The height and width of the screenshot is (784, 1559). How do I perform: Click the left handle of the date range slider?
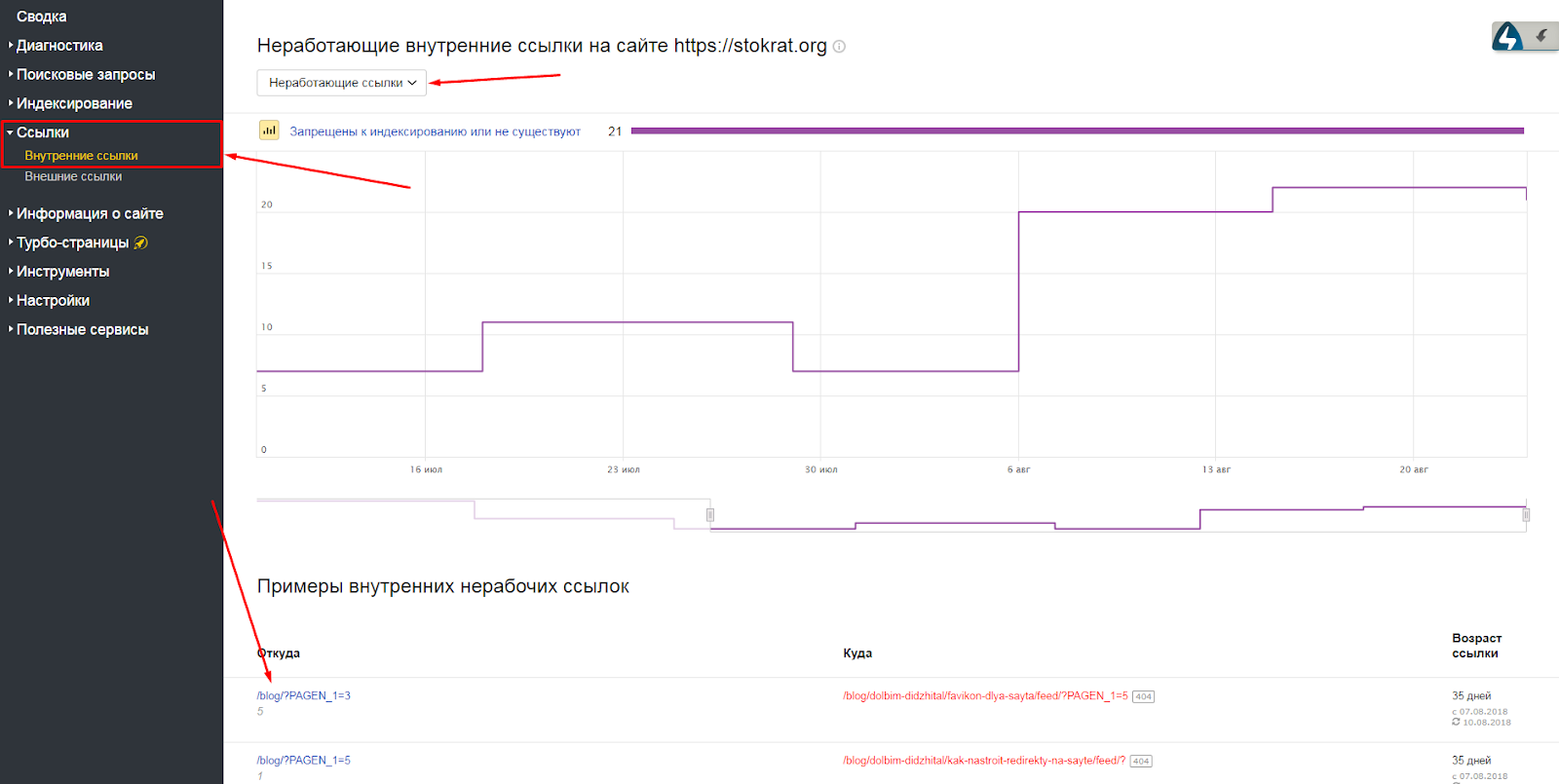point(710,514)
